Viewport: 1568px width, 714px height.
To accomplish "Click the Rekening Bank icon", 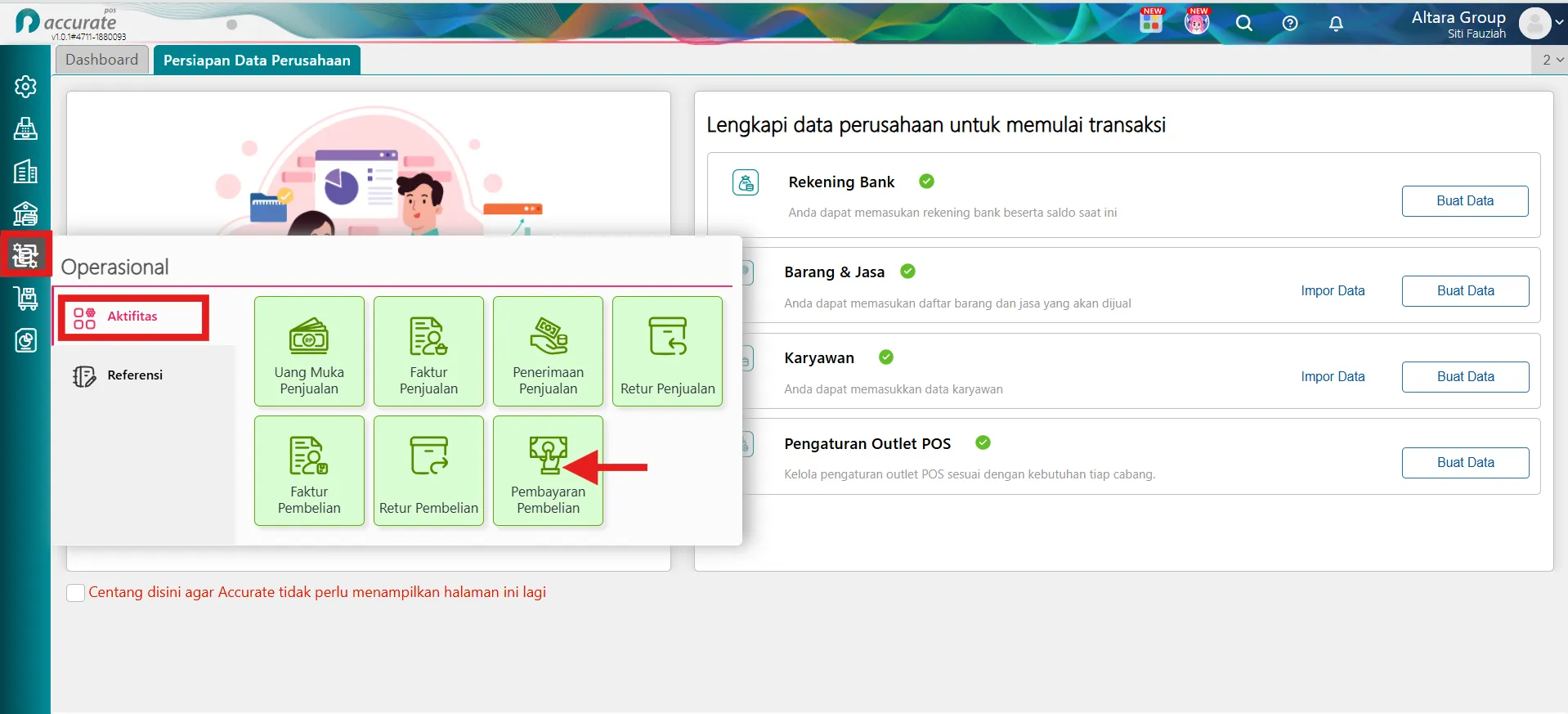I will click(746, 182).
